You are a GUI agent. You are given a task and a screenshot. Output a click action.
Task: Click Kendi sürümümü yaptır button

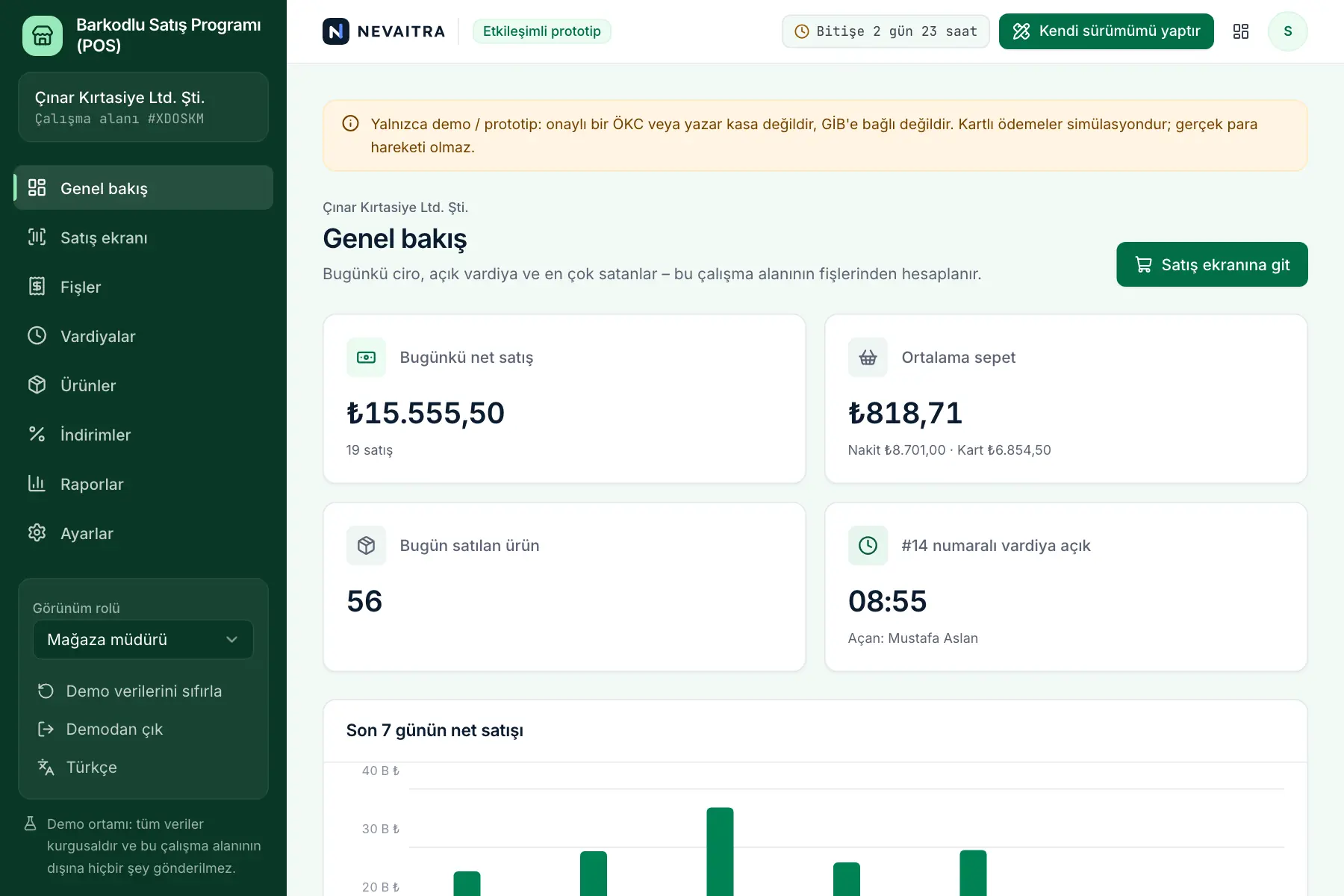[1107, 31]
